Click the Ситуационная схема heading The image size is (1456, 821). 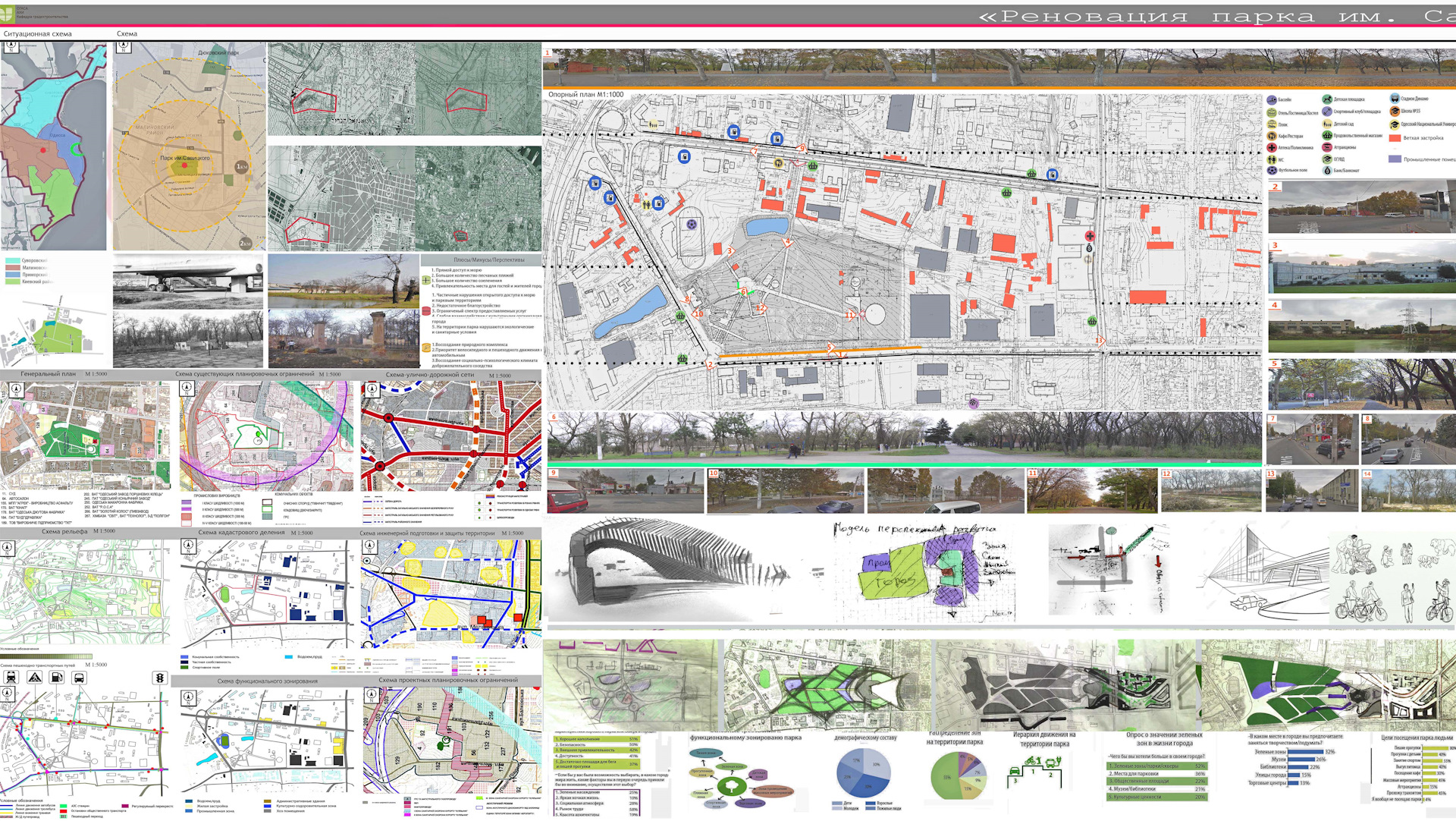coord(38,34)
